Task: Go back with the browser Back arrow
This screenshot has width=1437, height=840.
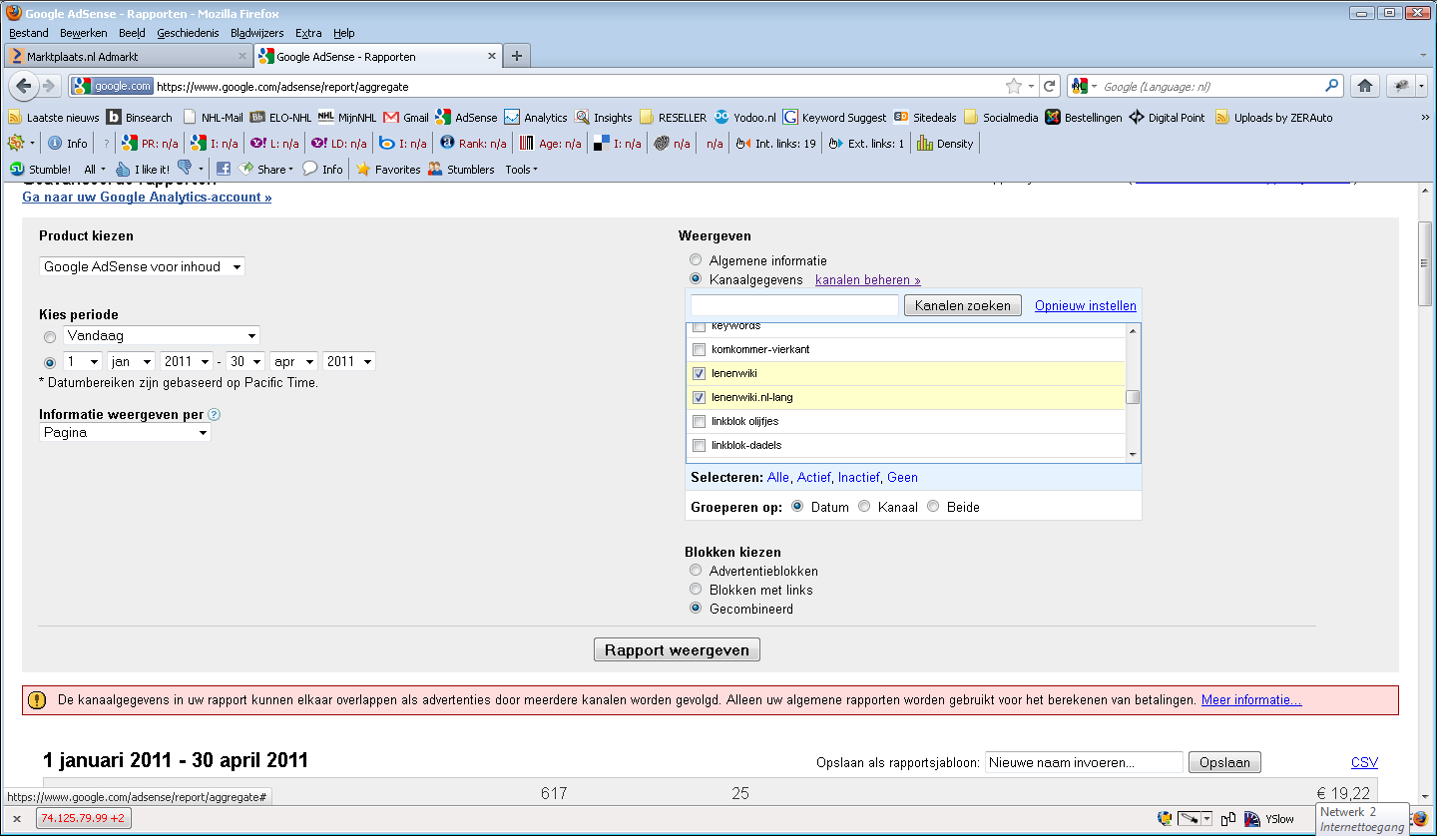Action: [23, 86]
